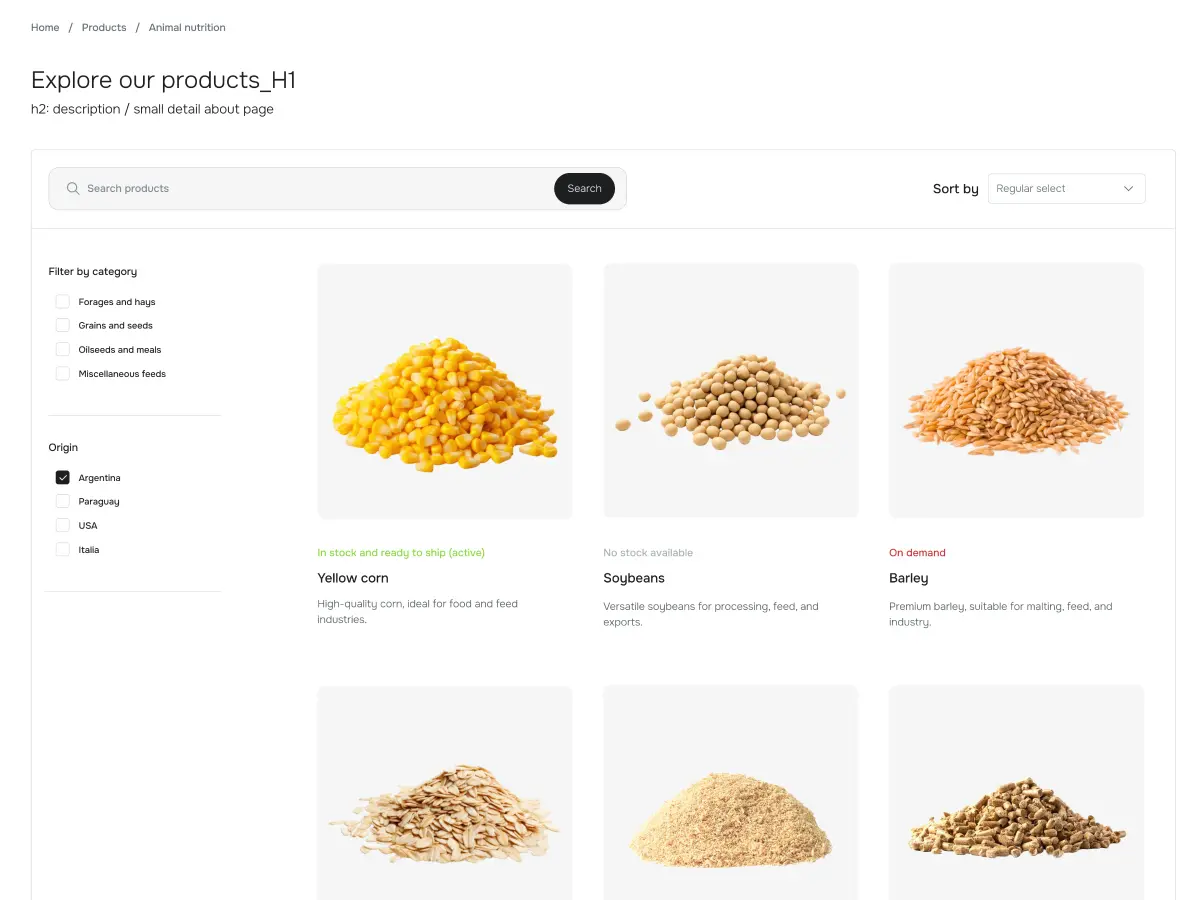Enable the Grains and seeds checkbox
Screen dimensions: 1200x900
click(x=63, y=326)
